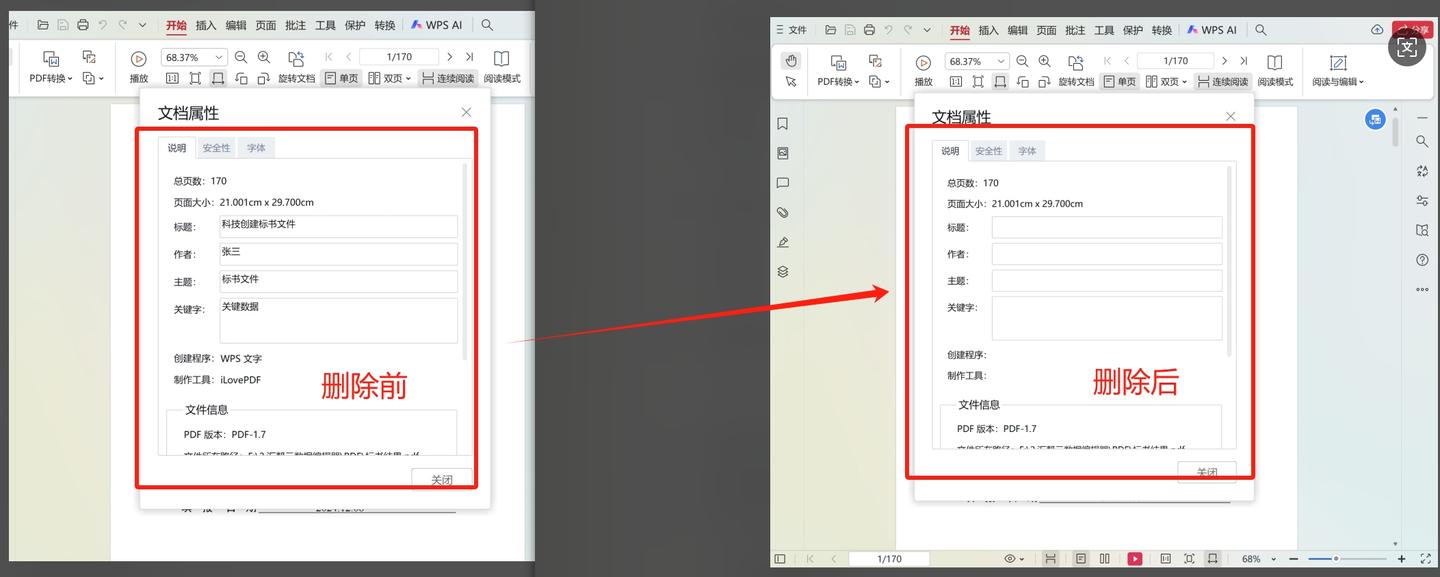Go to next page in right window toolbar
The width and height of the screenshot is (1440, 577).
(x=1227, y=61)
